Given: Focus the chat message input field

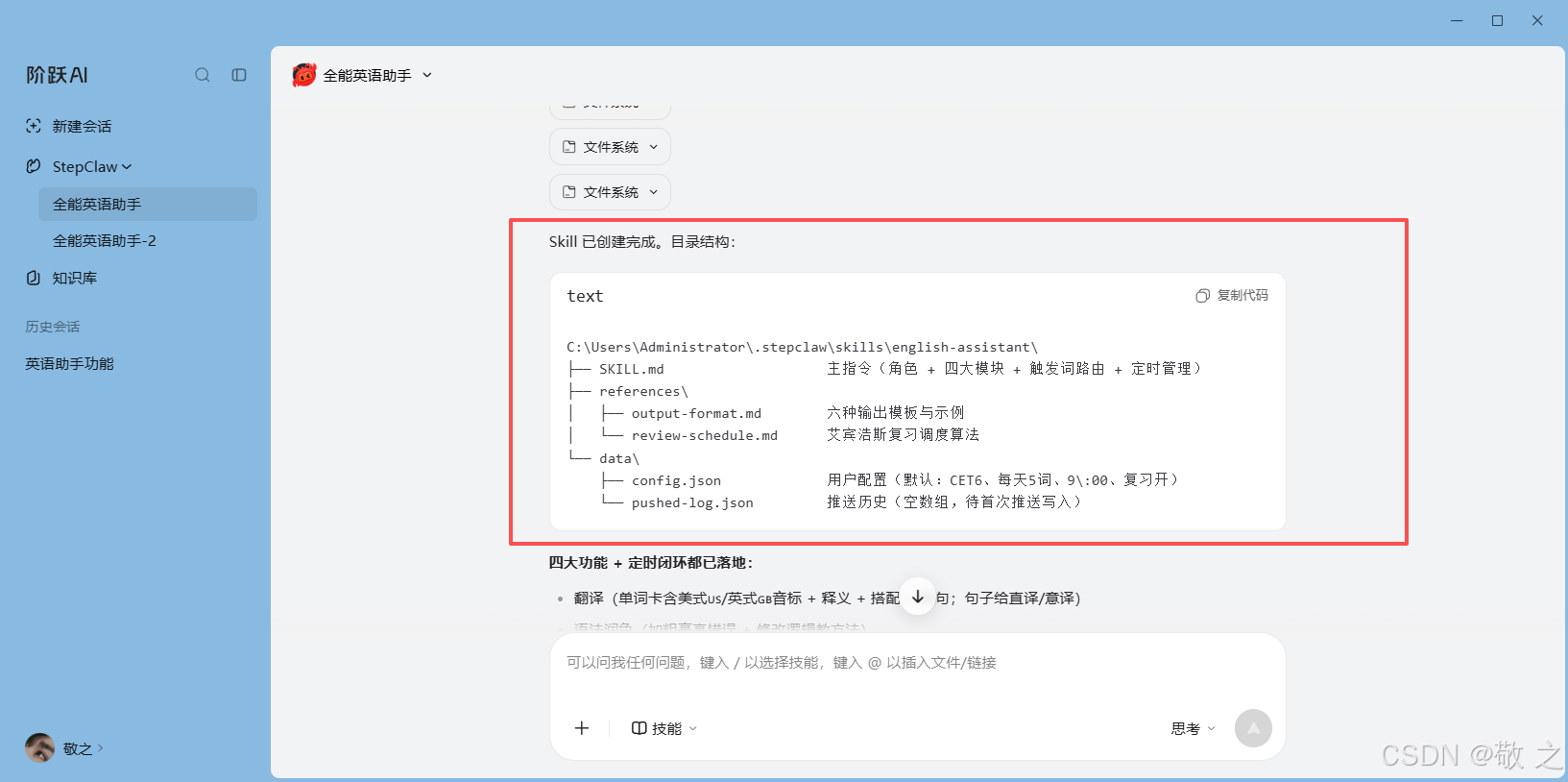Looking at the screenshot, I should click(917, 663).
